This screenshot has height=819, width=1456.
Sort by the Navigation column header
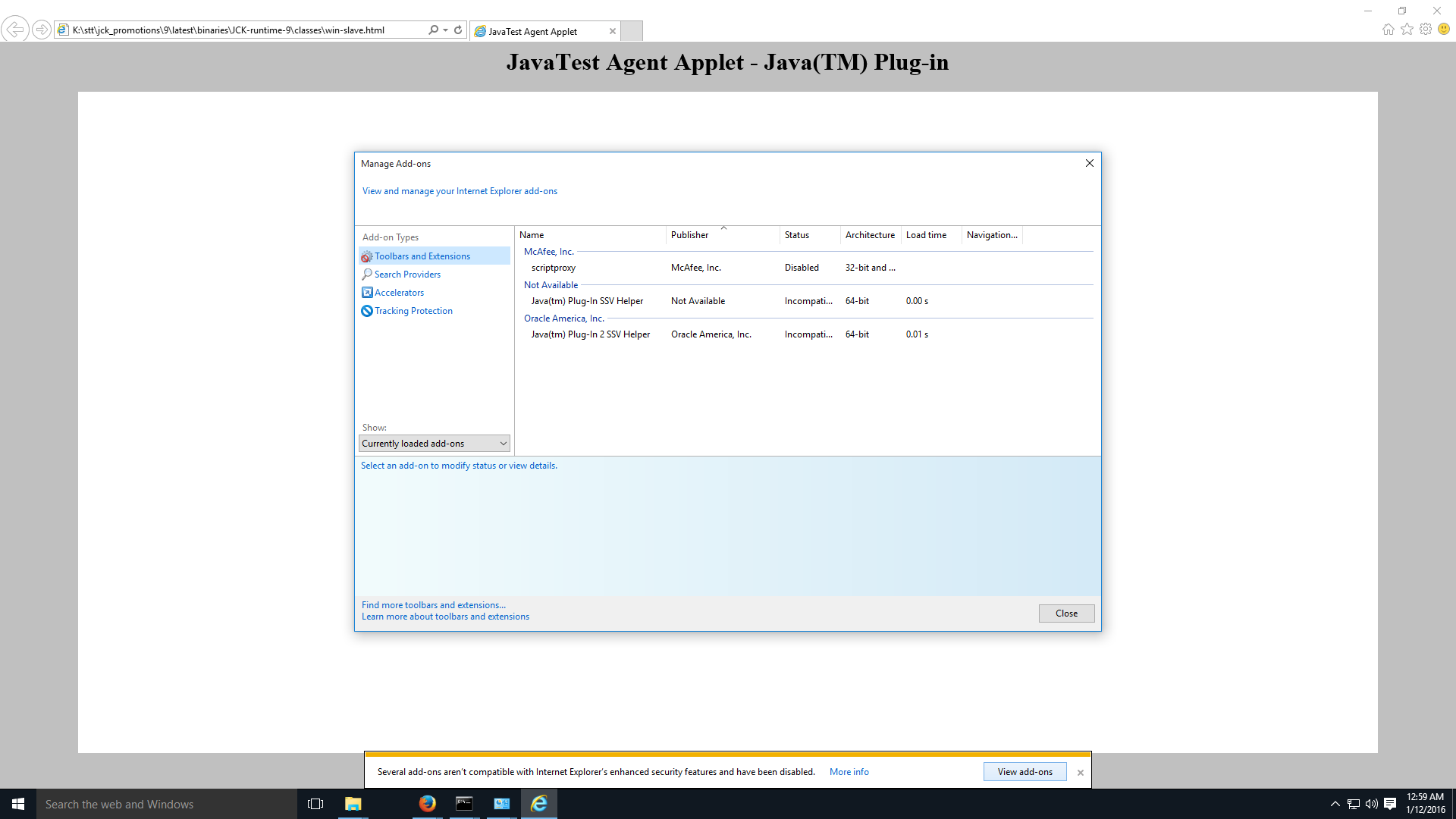992,235
